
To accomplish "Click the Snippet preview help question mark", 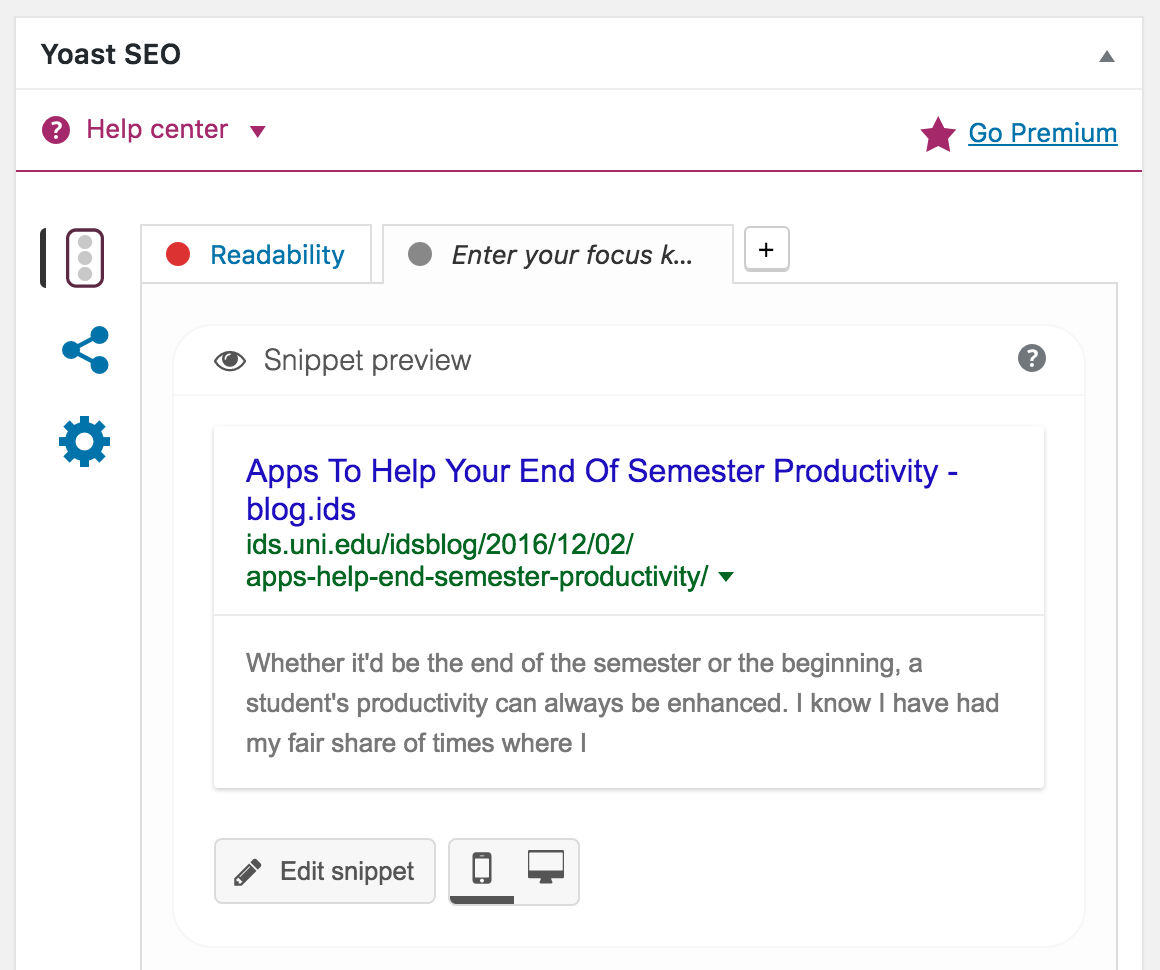I will [x=1031, y=358].
